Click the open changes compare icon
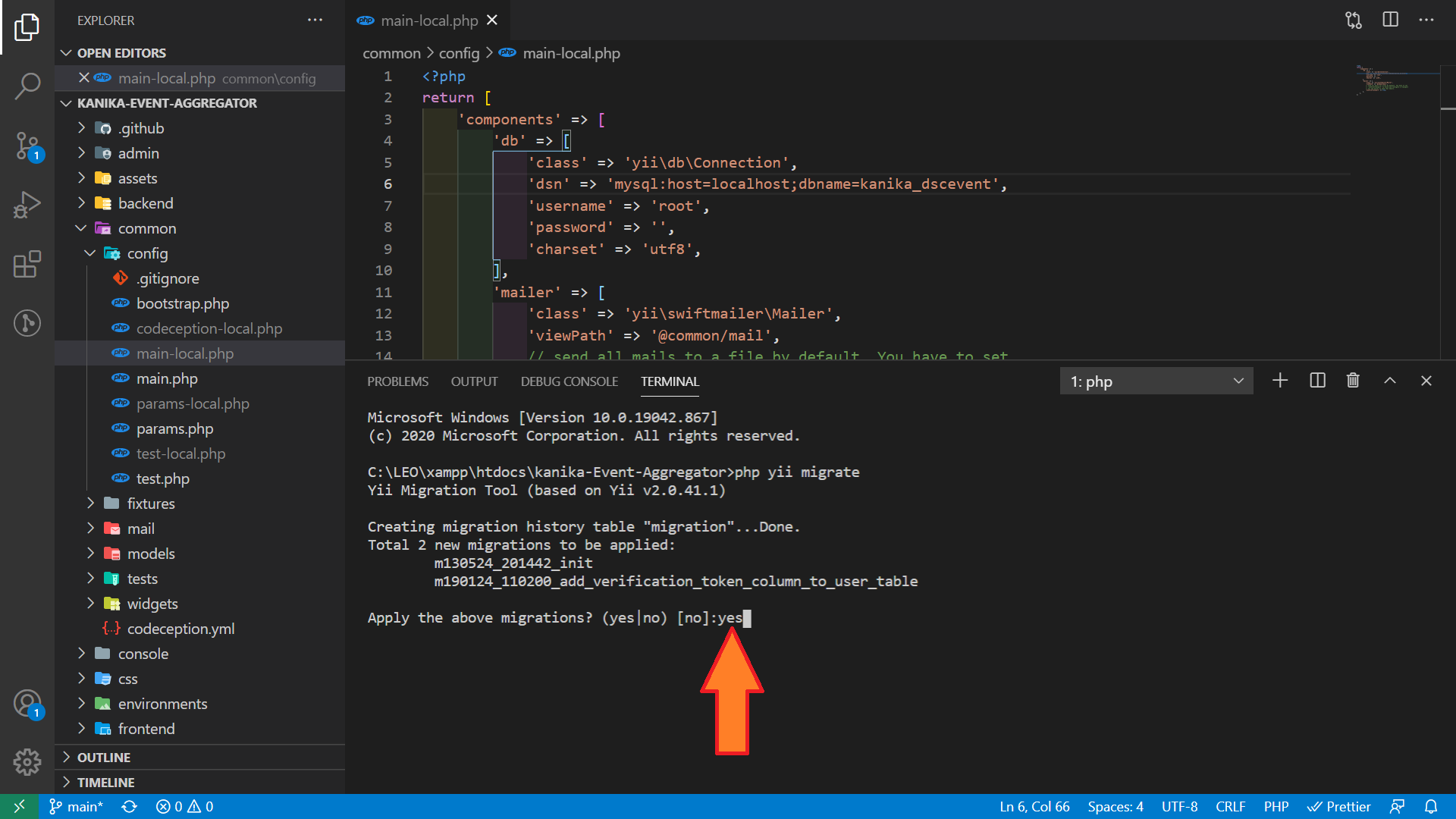Viewport: 1456px width, 819px height. (x=1354, y=20)
